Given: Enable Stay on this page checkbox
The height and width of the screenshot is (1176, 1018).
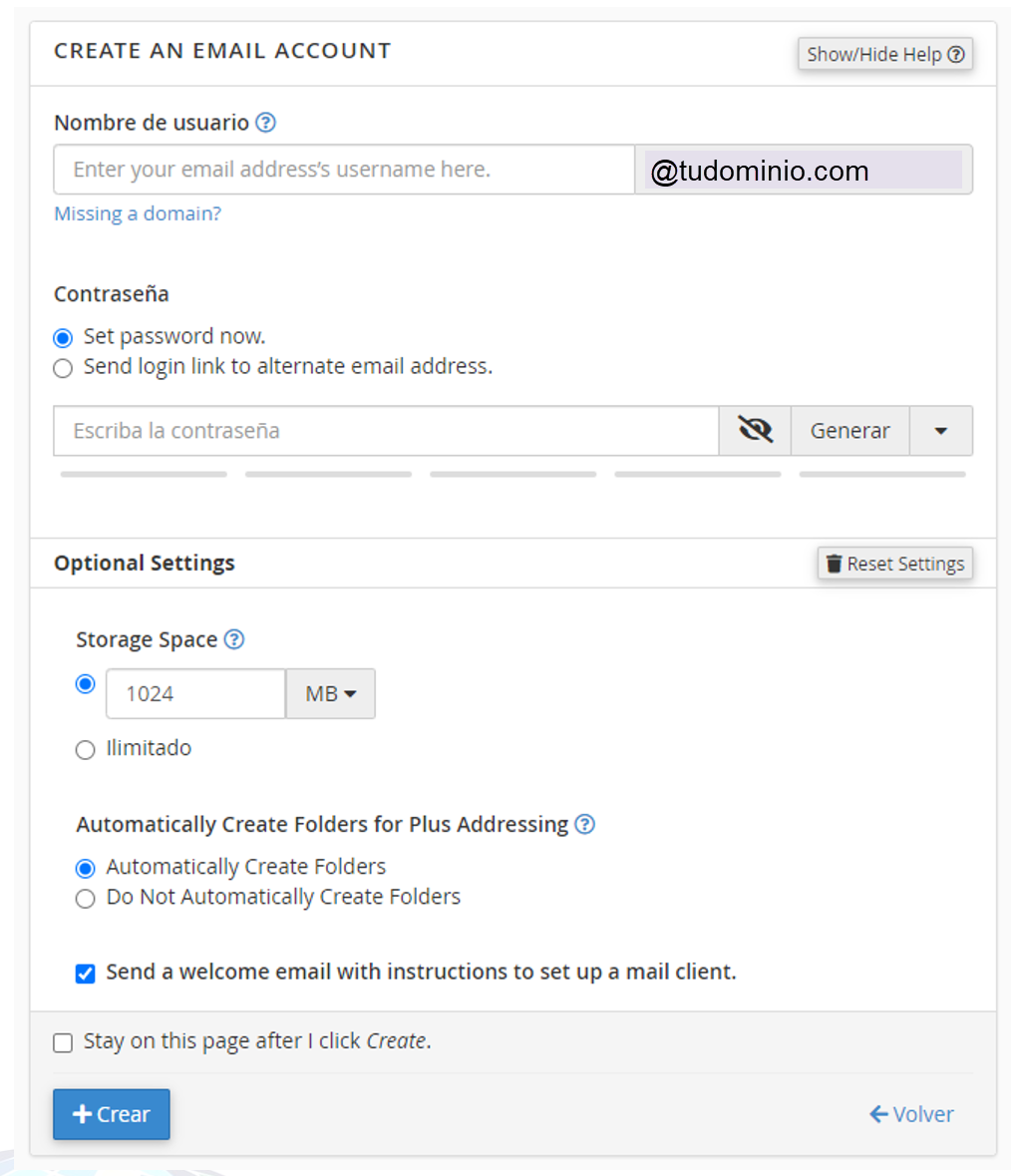Looking at the screenshot, I should [63, 1043].
